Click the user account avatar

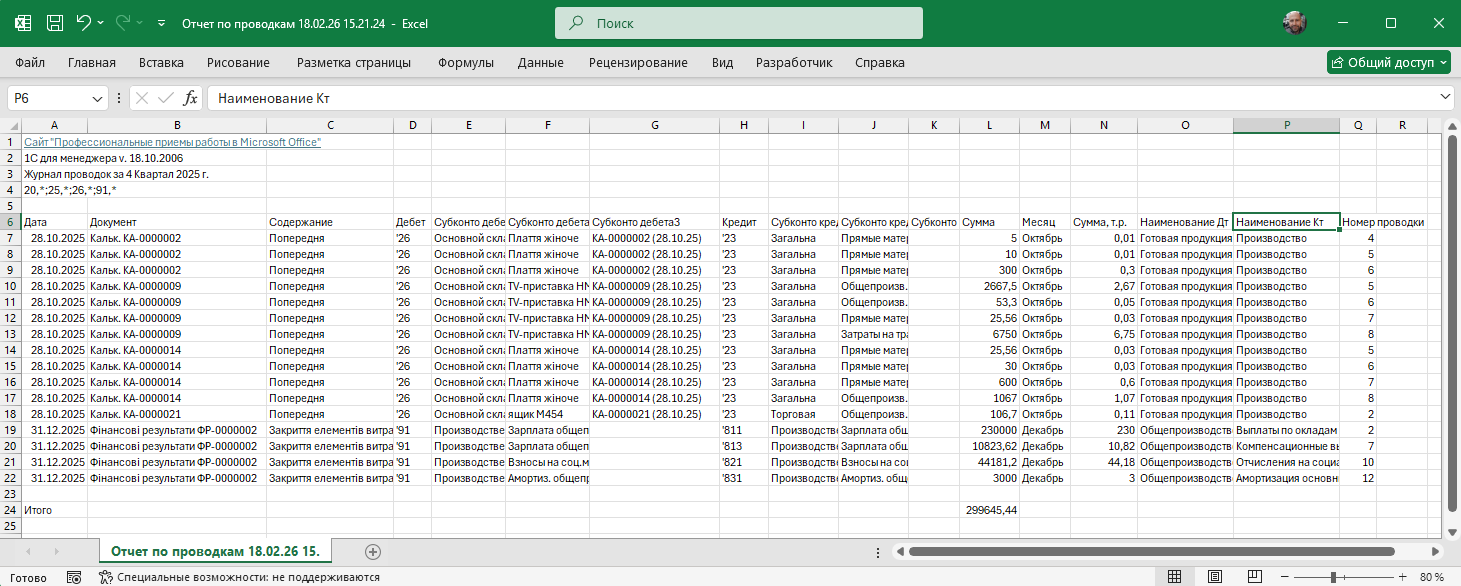pyautogui.click(x=1295, y=22)
